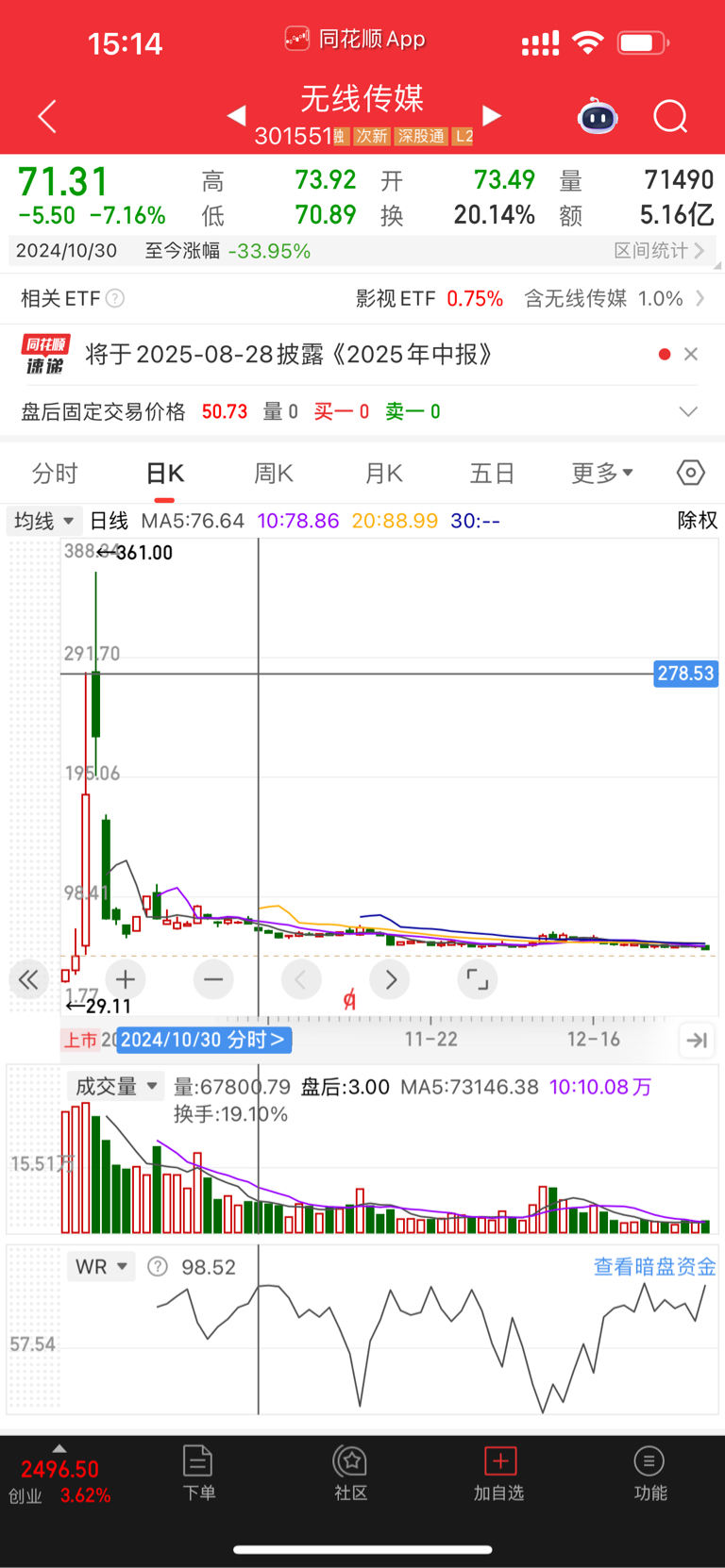Open the 更多 period dropdown

(x=602, y=474)
